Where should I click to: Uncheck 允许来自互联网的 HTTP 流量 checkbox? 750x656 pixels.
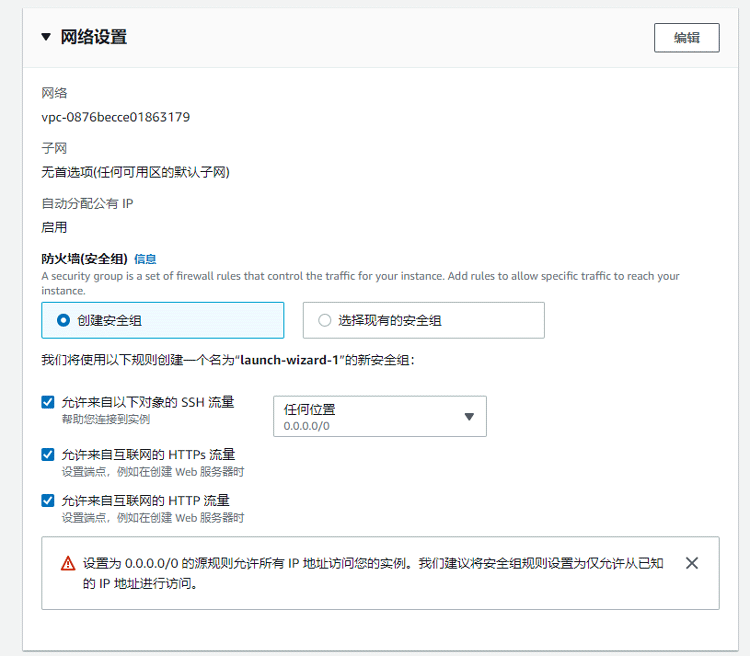(48, 500)
